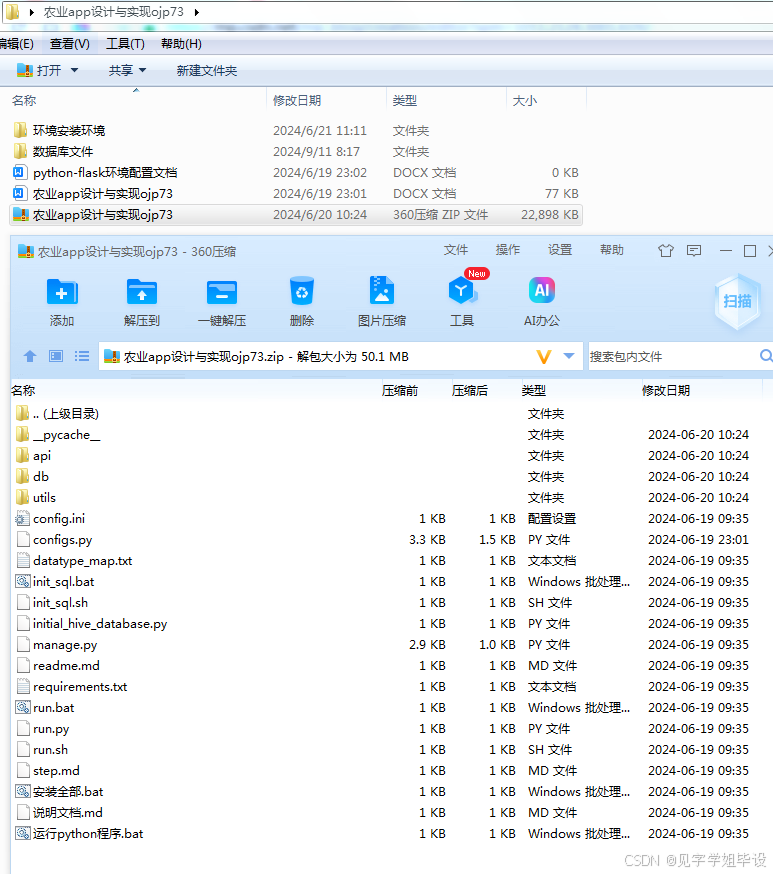Select the db folder row
This screenshot has height=874, width=773.
[x=386, y=477]
